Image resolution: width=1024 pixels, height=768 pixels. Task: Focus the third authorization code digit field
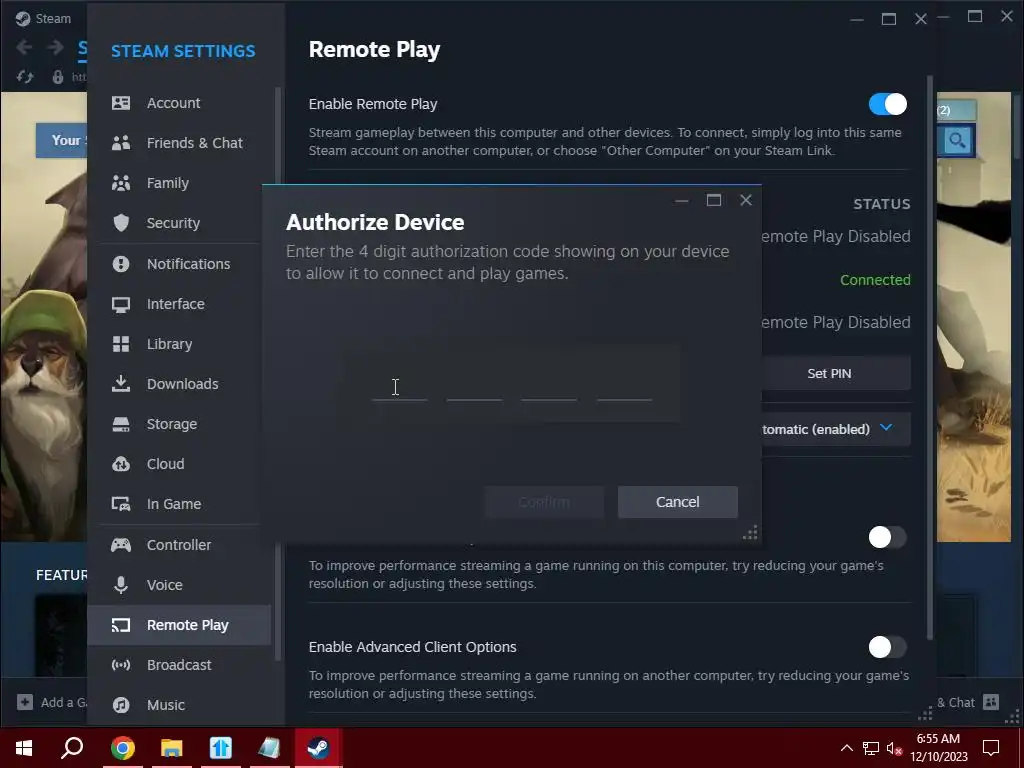click(x=549, y=385)
